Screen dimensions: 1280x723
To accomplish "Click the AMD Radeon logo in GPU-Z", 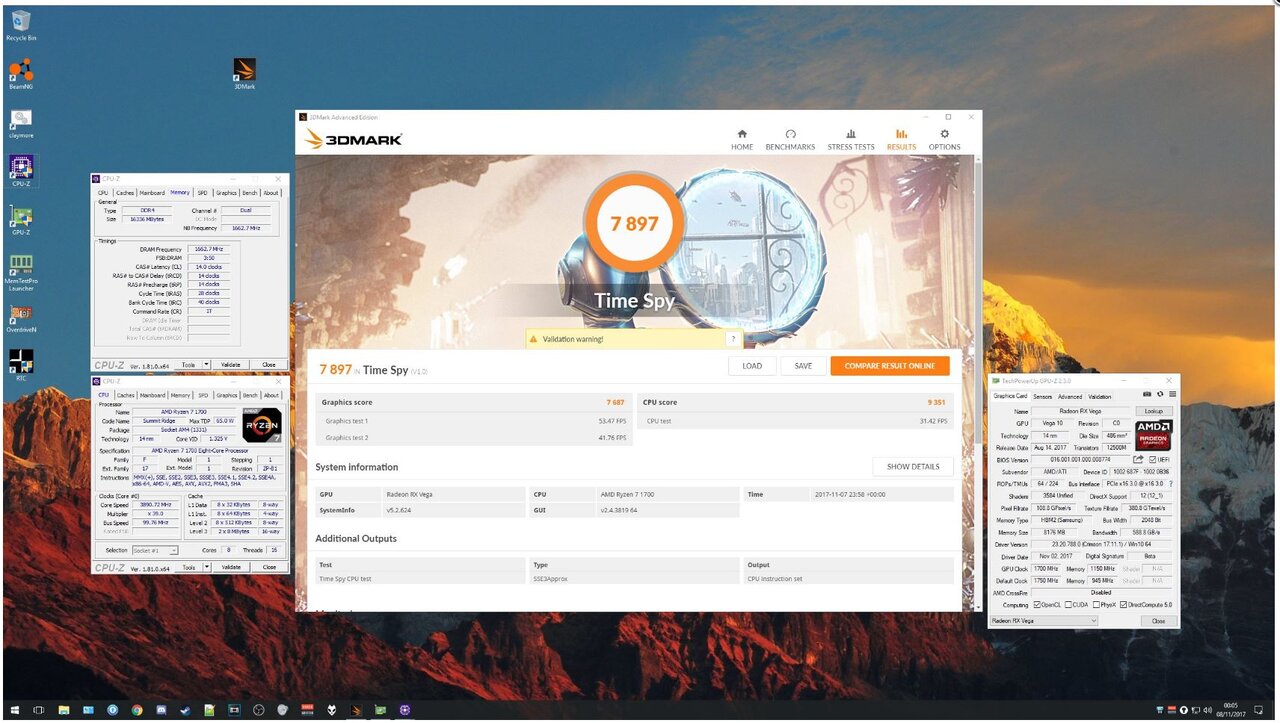I will point(1153,435).
